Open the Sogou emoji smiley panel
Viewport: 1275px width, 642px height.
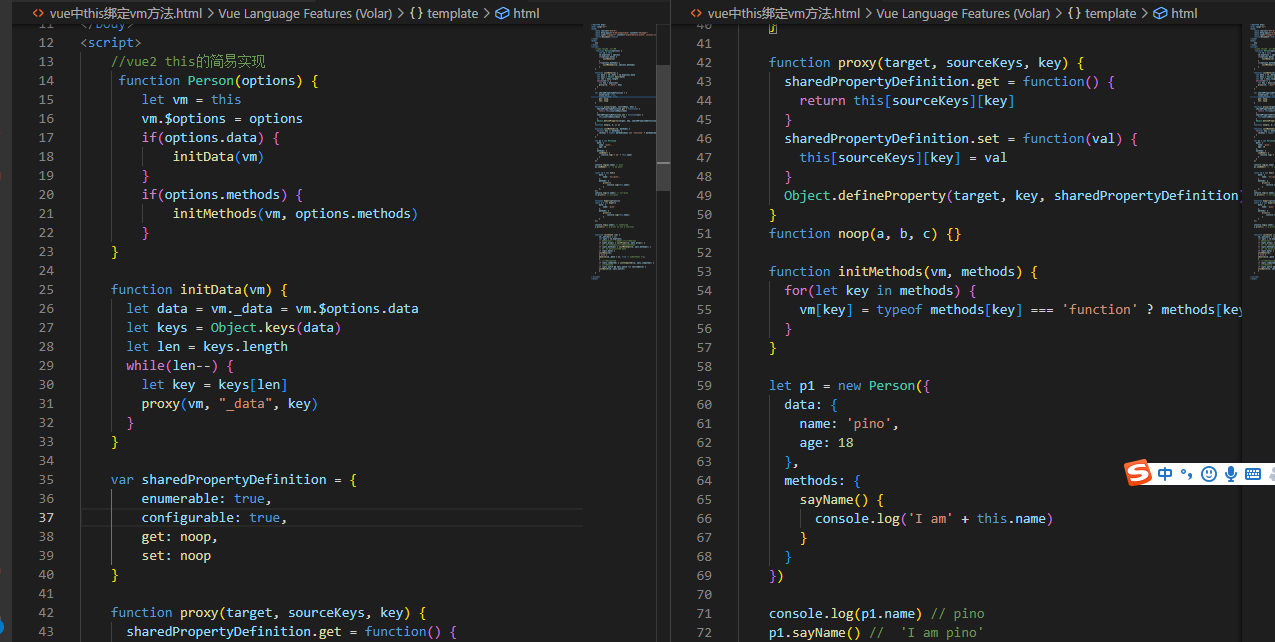tap(1209, 474)
